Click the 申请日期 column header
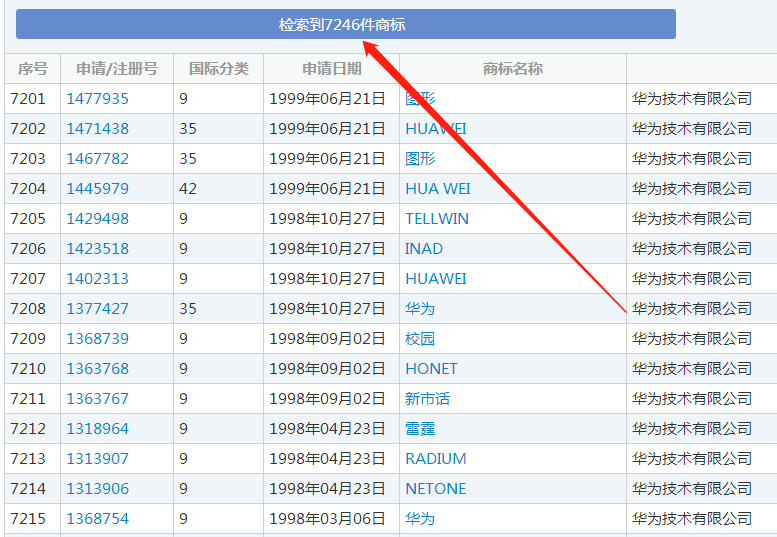 [x=332, y=68]
